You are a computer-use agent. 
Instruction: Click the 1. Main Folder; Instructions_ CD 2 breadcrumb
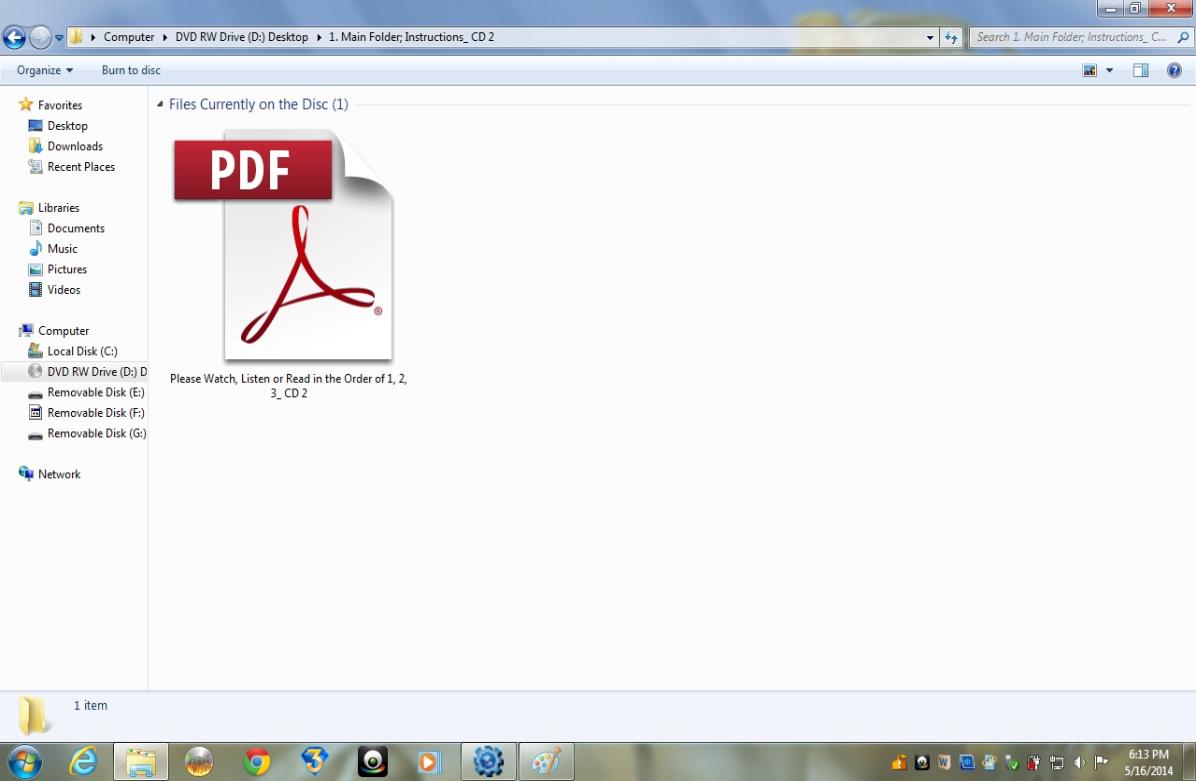coord(411,37)
